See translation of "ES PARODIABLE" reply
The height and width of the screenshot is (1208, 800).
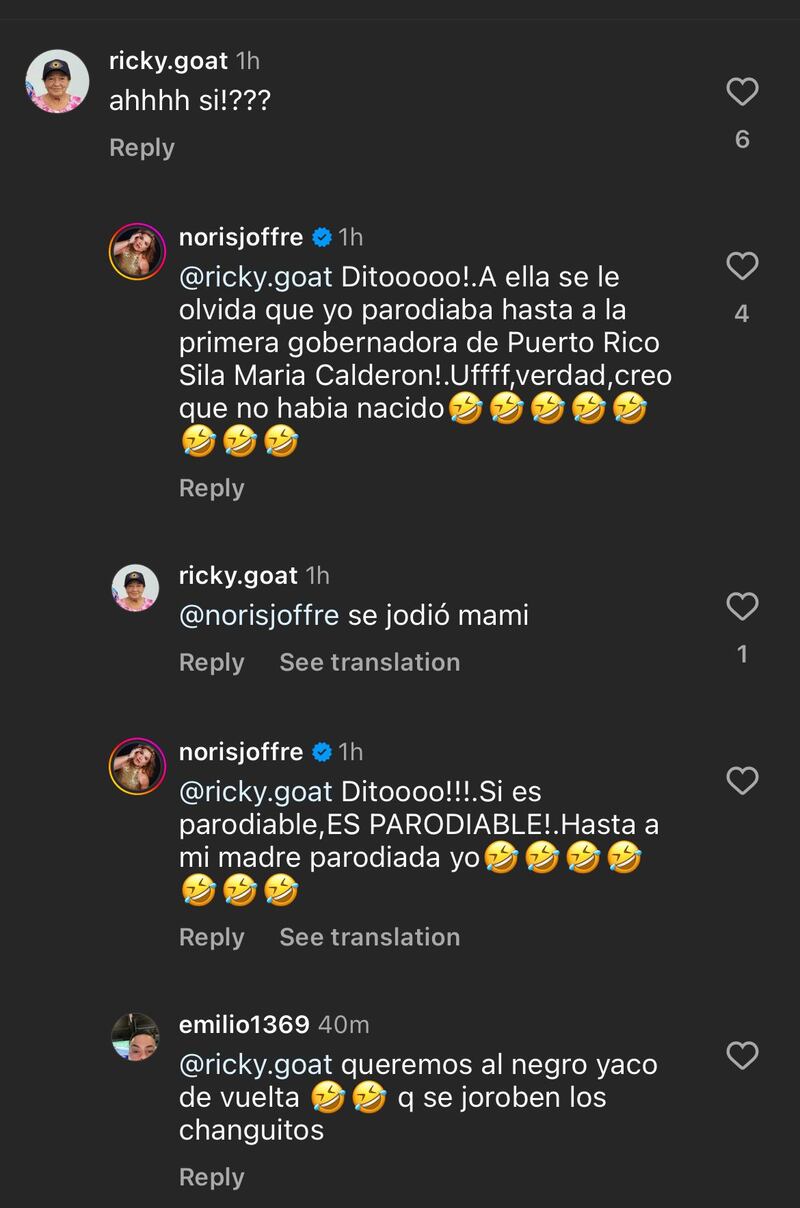tap(369, 937)
